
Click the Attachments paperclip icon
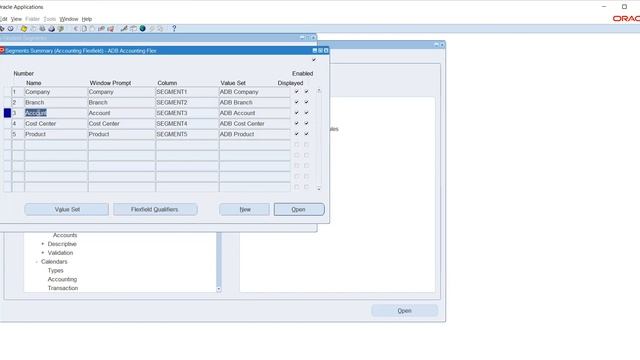pyautogui.click(x=152, y=29)
